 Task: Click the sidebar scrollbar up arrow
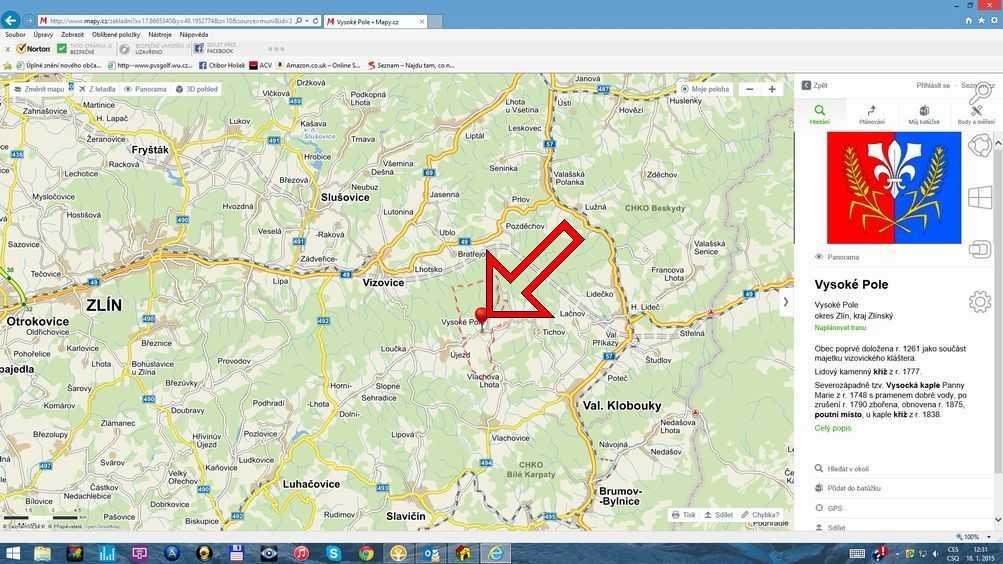click(998, 143)
